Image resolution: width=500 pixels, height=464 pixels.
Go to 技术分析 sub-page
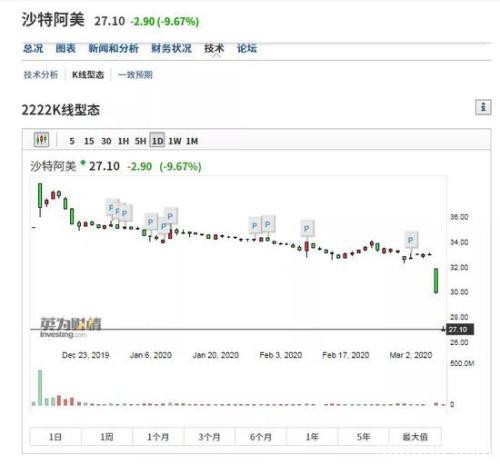[x=41, y=75]
